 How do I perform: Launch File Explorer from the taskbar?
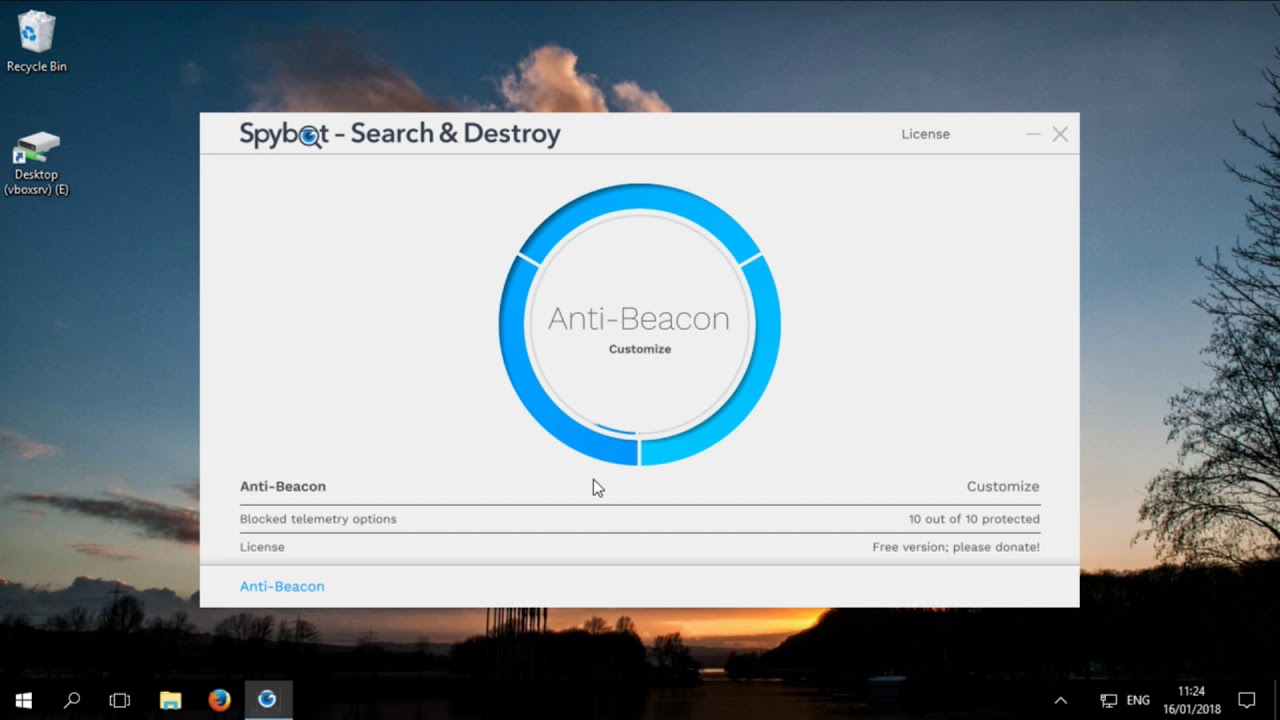pos(171,700)
